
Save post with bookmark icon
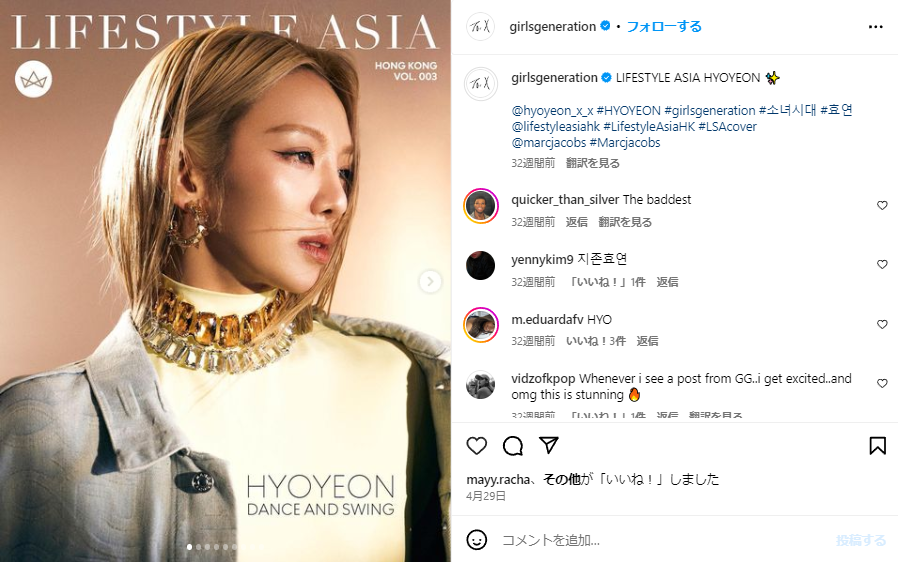tap(877, 446)
